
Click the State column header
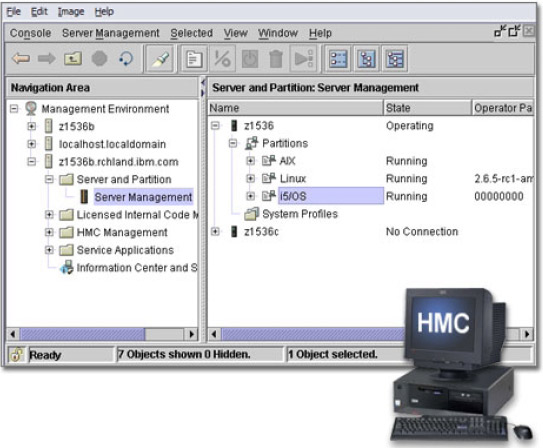click(427, 108)
